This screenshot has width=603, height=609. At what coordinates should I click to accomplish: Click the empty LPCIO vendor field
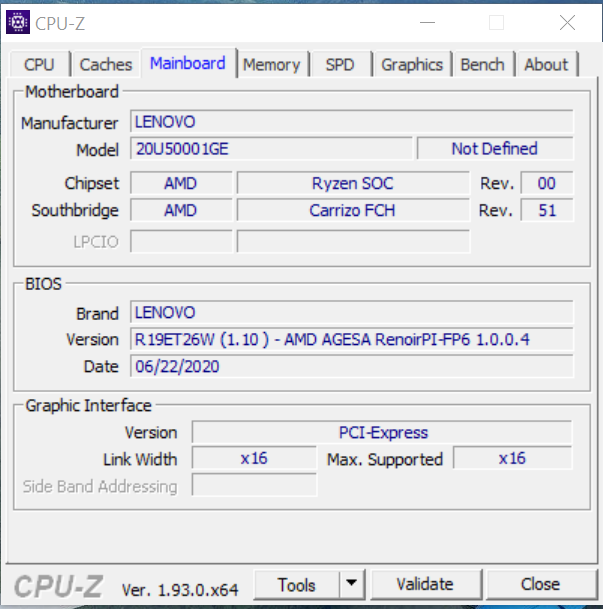[181, 241]
